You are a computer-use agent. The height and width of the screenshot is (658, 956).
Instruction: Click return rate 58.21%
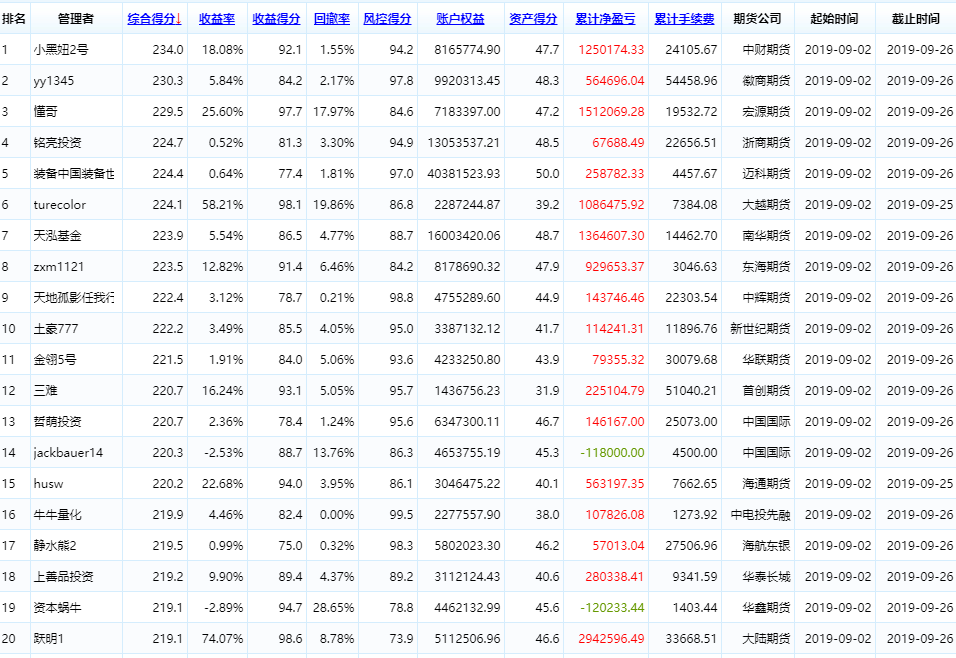point(223,205)
